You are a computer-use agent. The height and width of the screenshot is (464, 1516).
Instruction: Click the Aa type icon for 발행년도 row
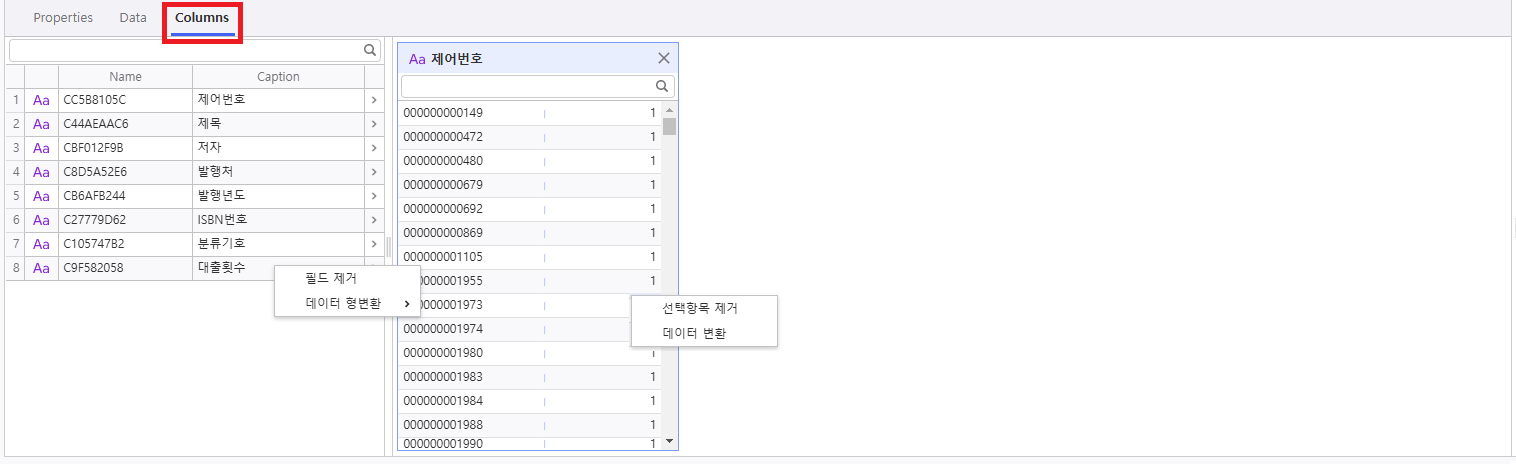[x=41, y=196]
